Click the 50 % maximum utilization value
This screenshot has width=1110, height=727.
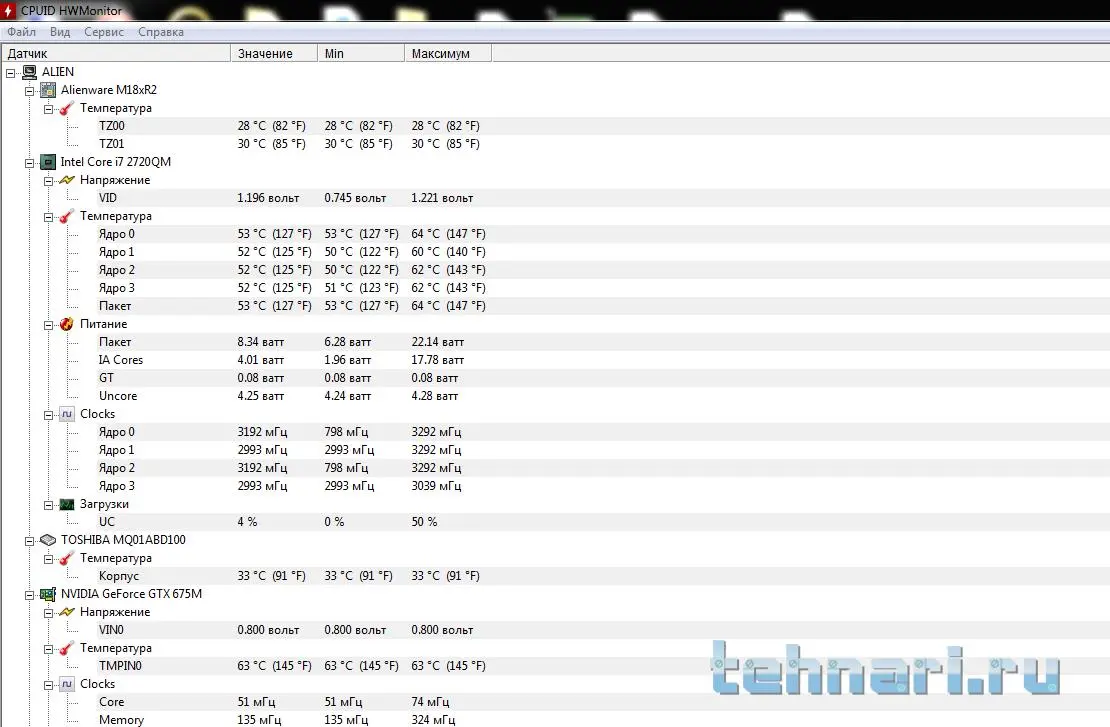pyautogui.click(x=424, y=522)
